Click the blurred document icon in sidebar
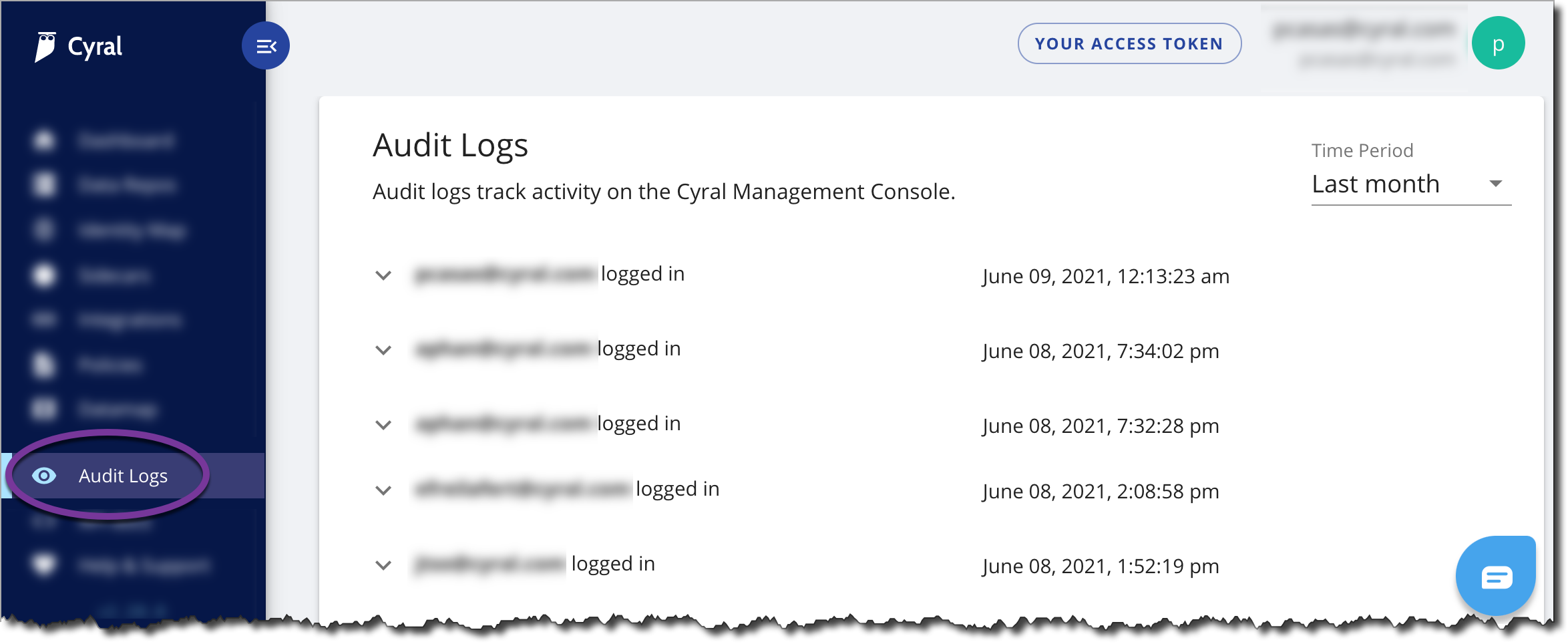This screenshot has width=1568, height=644. coord(44,365)
